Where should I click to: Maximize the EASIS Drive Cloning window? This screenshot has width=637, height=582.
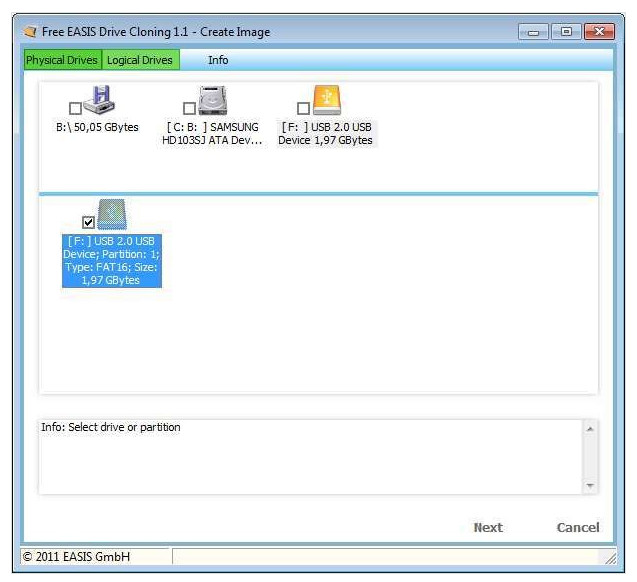(566, 32)
